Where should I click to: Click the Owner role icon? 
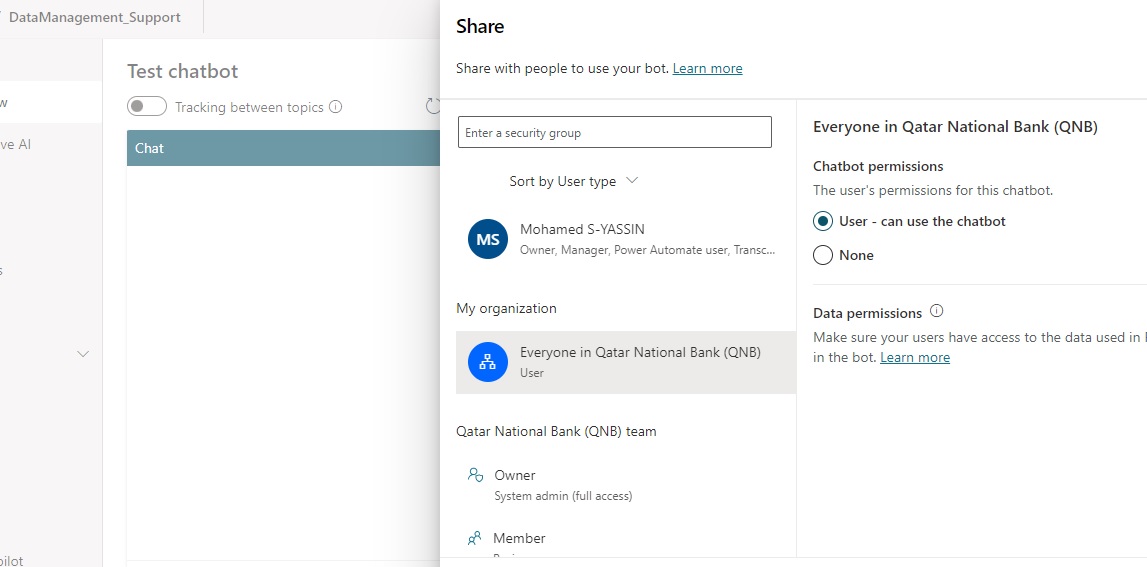pyautogui.click(x=475, y=475)
